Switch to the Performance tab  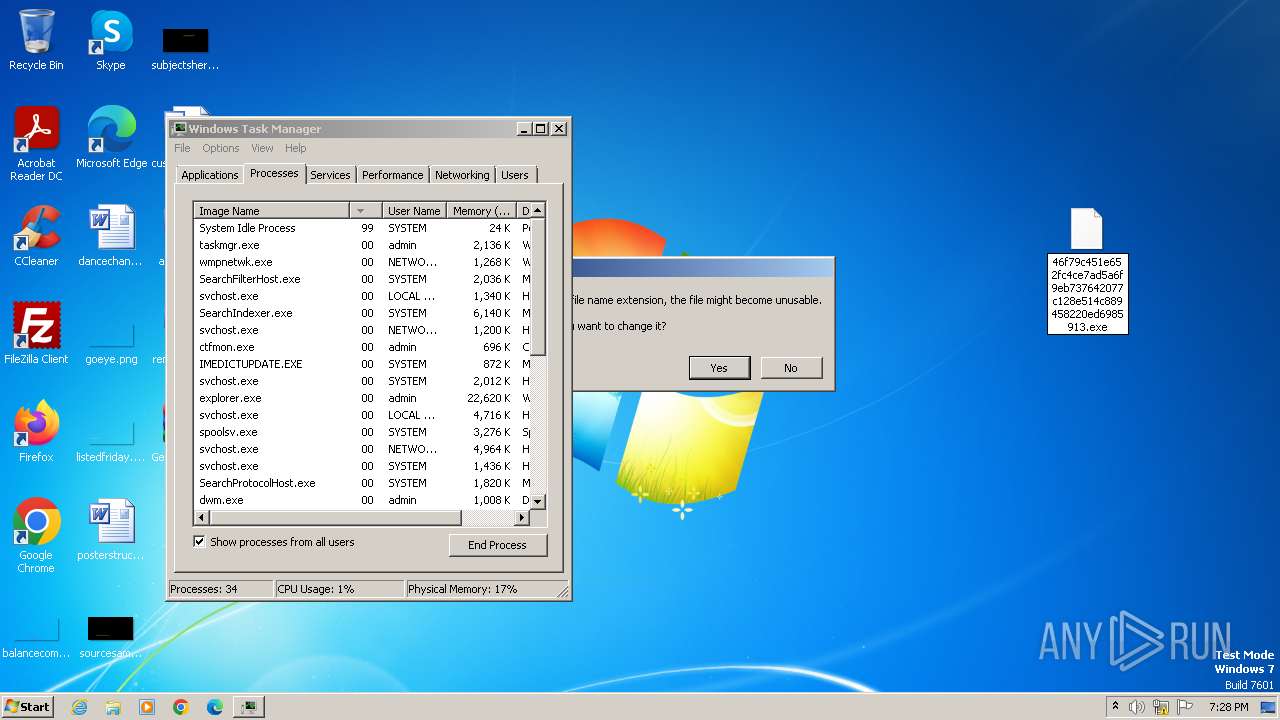tap(392, 175)
